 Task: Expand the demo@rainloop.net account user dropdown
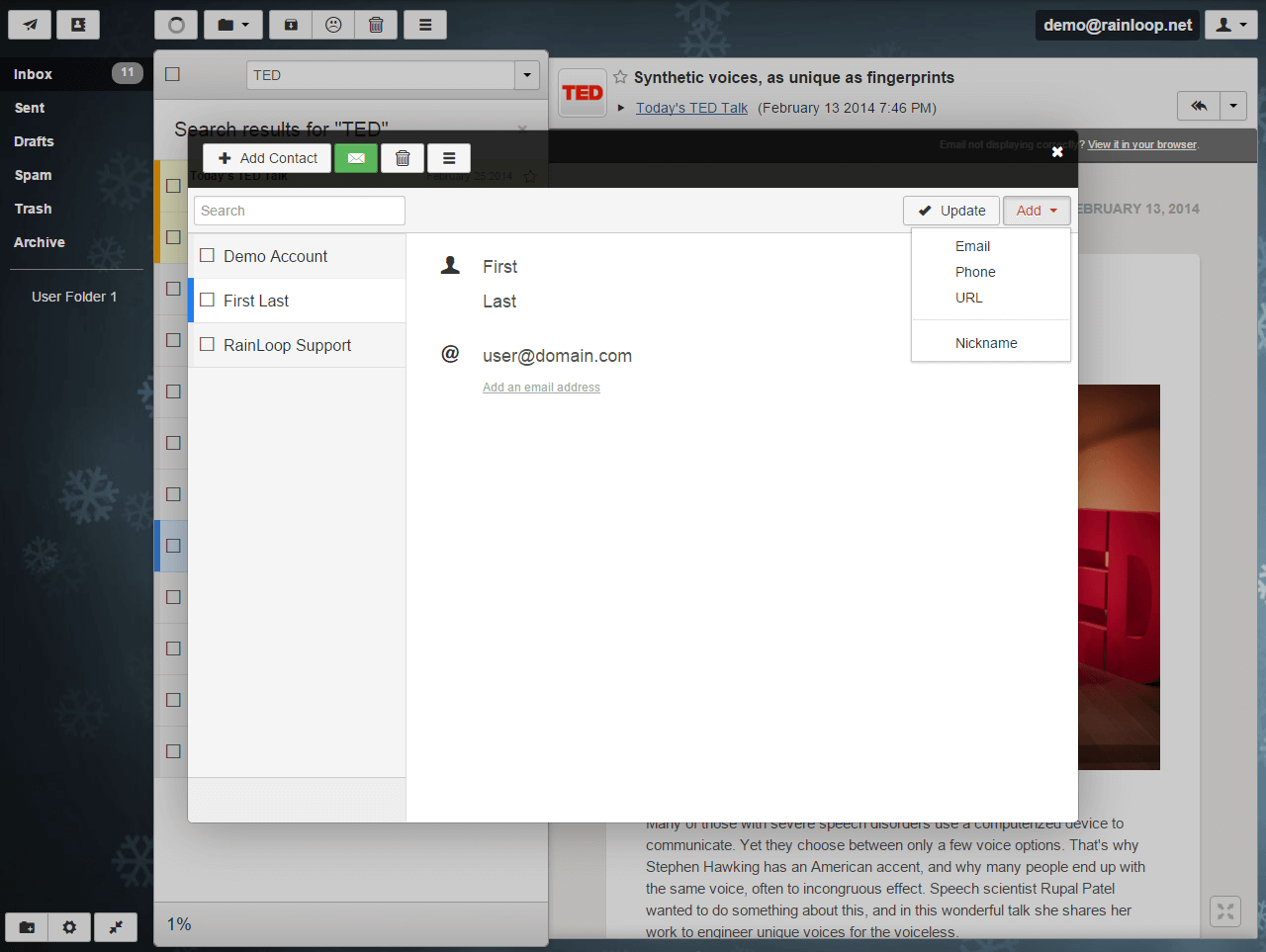(x=1231, y=25)
